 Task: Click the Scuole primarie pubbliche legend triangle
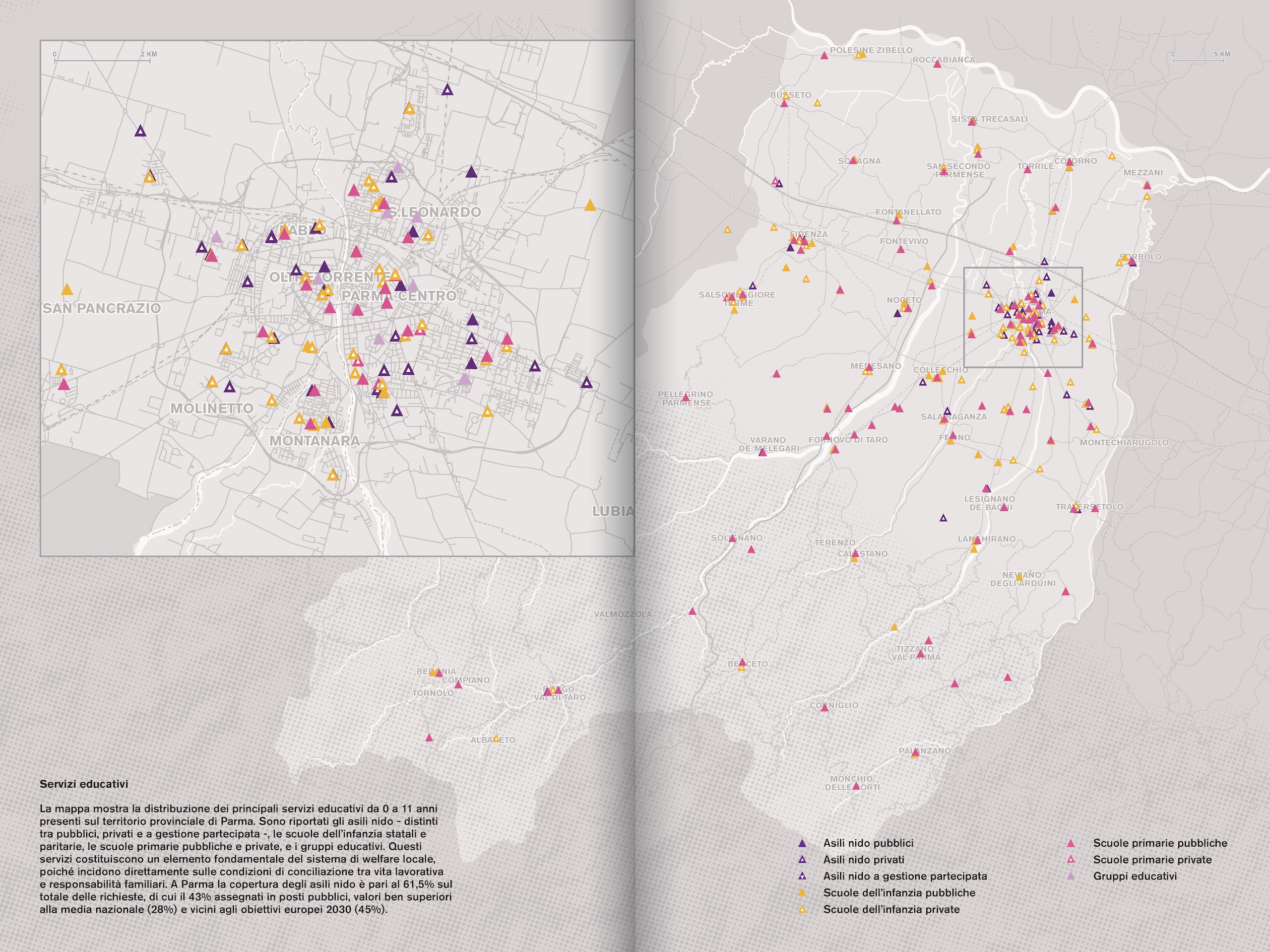[1070, 843]
